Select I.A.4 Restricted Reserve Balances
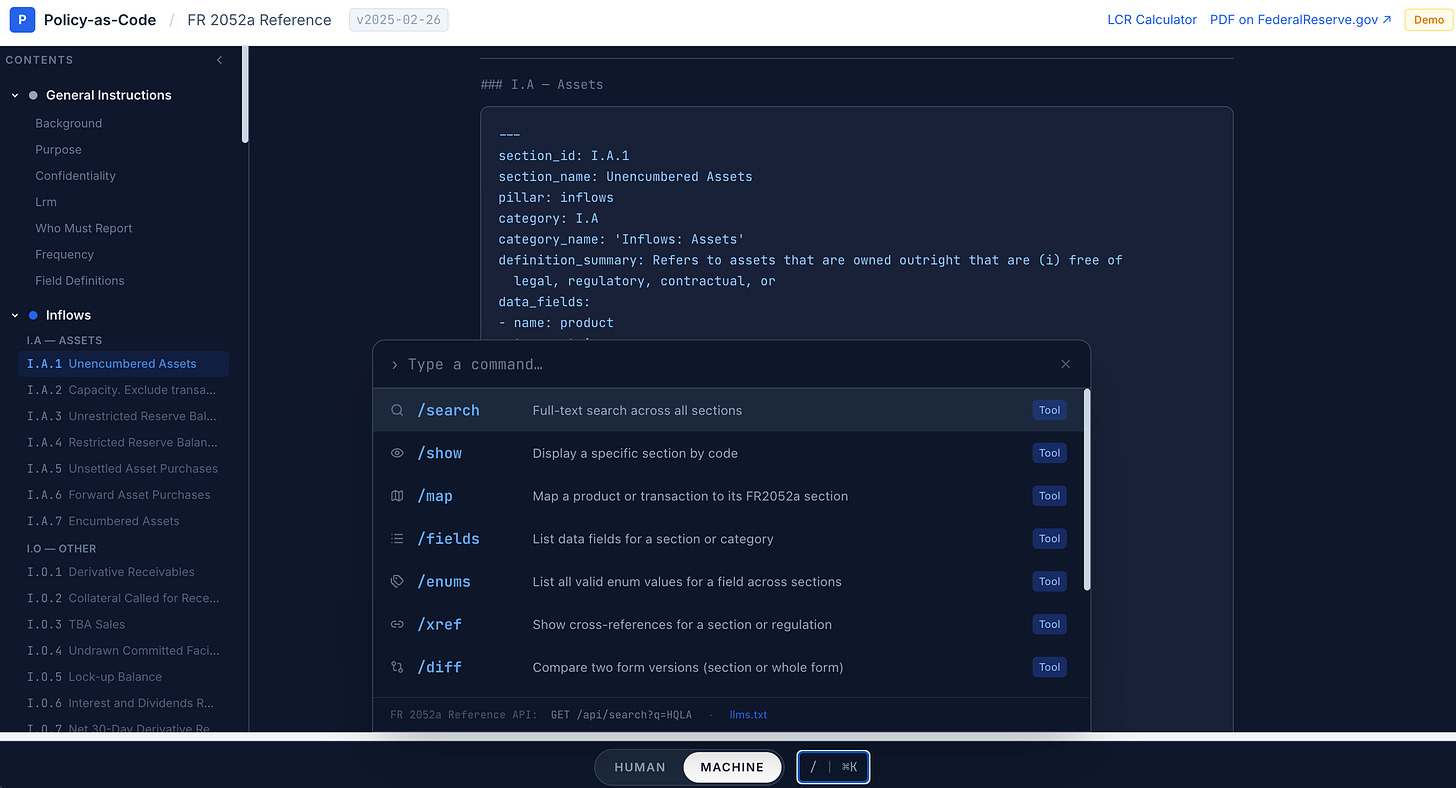Screen dimensions: 1456x788 [124, 442]
